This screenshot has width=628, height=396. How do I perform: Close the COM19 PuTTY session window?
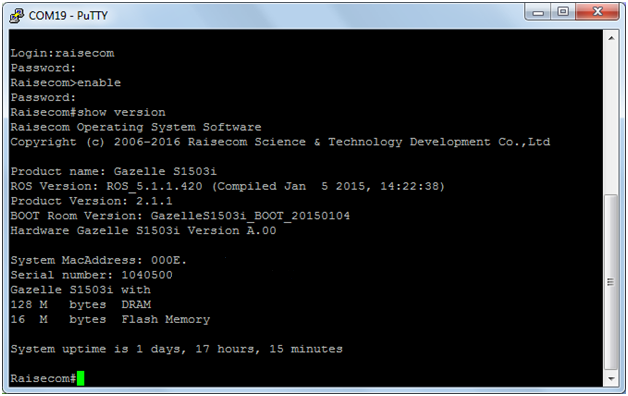[598, 12]
